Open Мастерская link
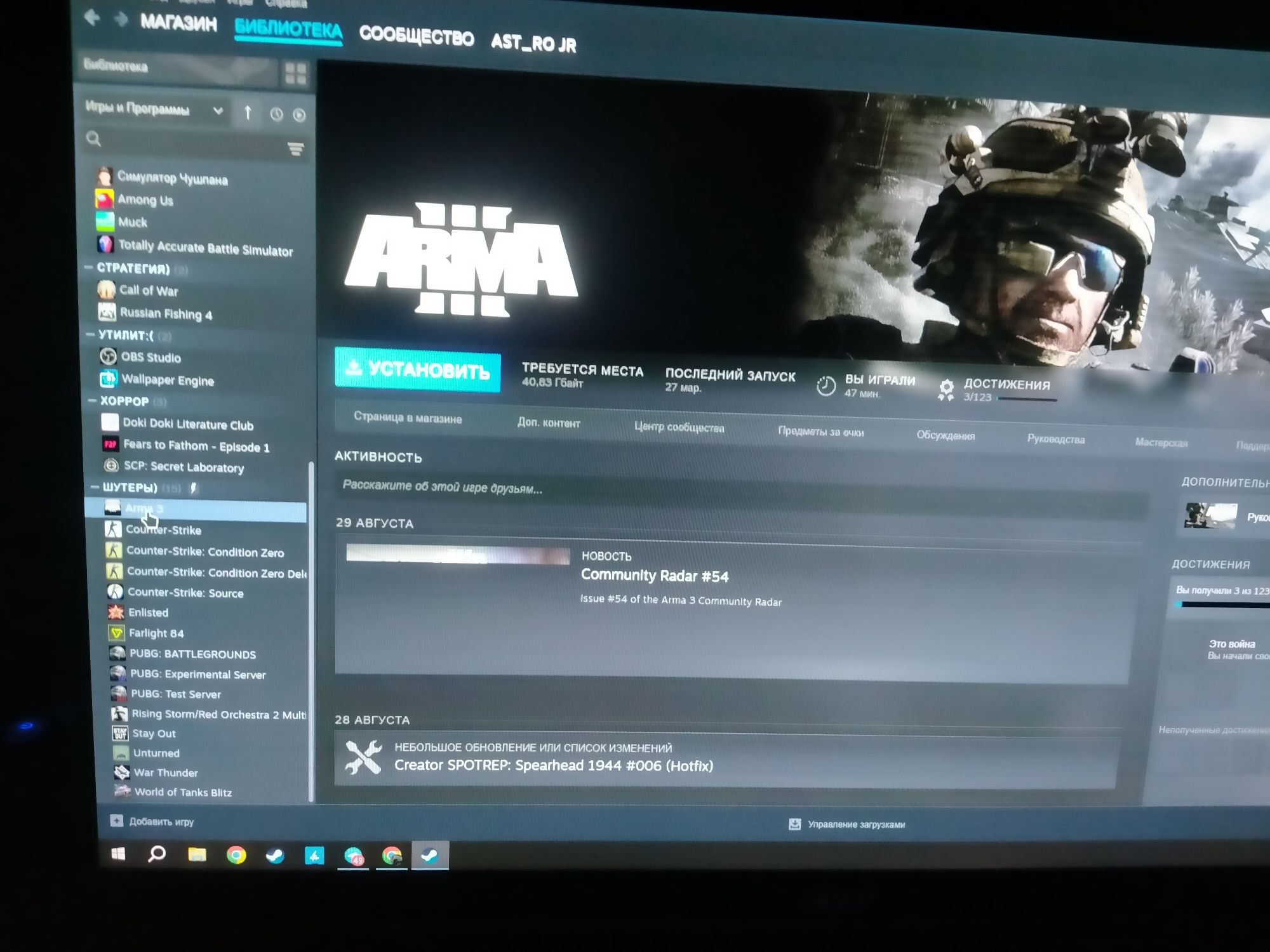 tap(1161, 442)
